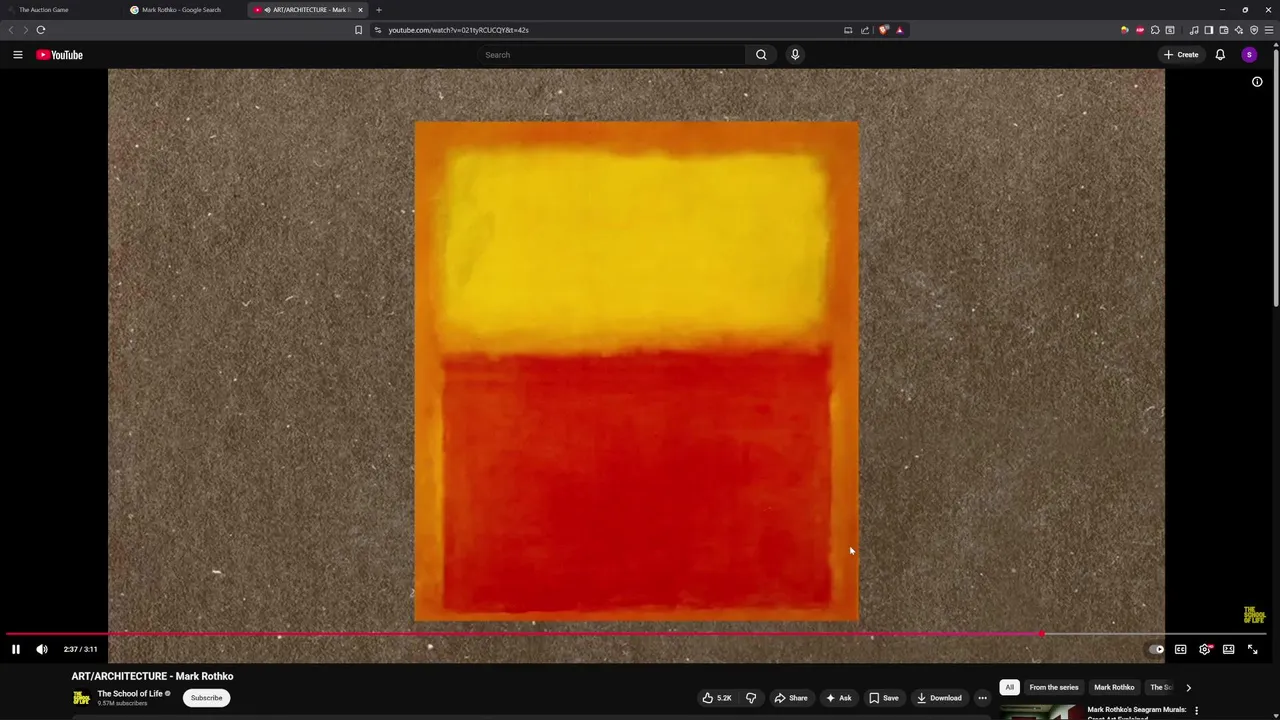Close the ART/ARCHITECTURE YouTube tab
The image size is (1280, 720).
[x=360, y=10]
